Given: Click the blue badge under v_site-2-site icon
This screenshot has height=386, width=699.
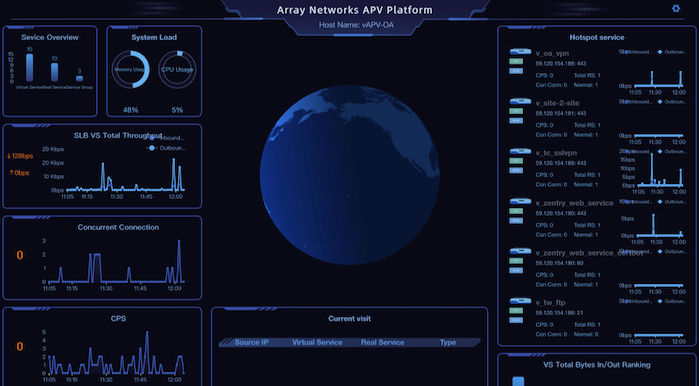Looking at the screenshot, I should click(x=516, y=121).
